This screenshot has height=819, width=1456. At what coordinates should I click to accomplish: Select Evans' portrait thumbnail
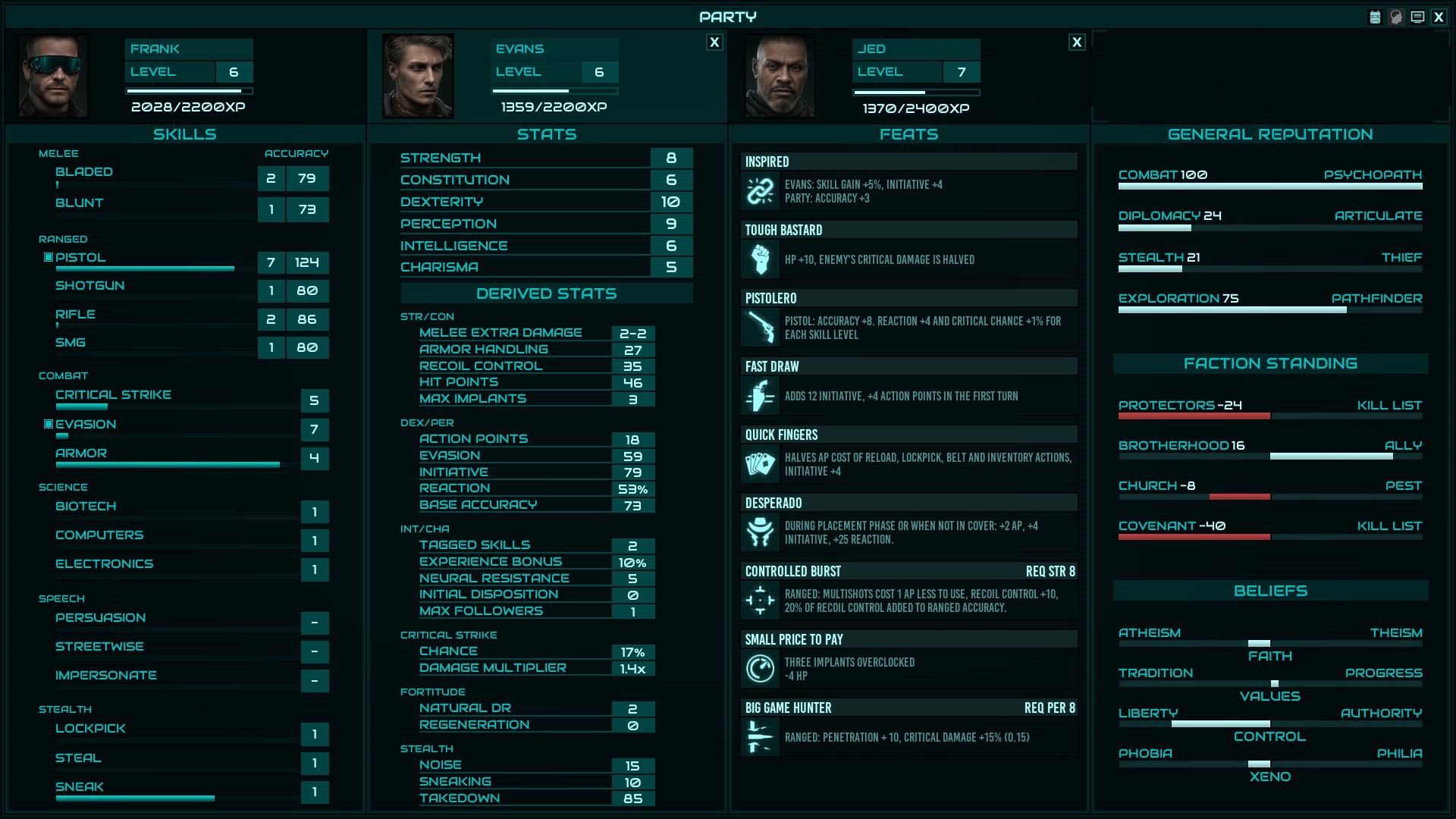[x=418, y=76]
